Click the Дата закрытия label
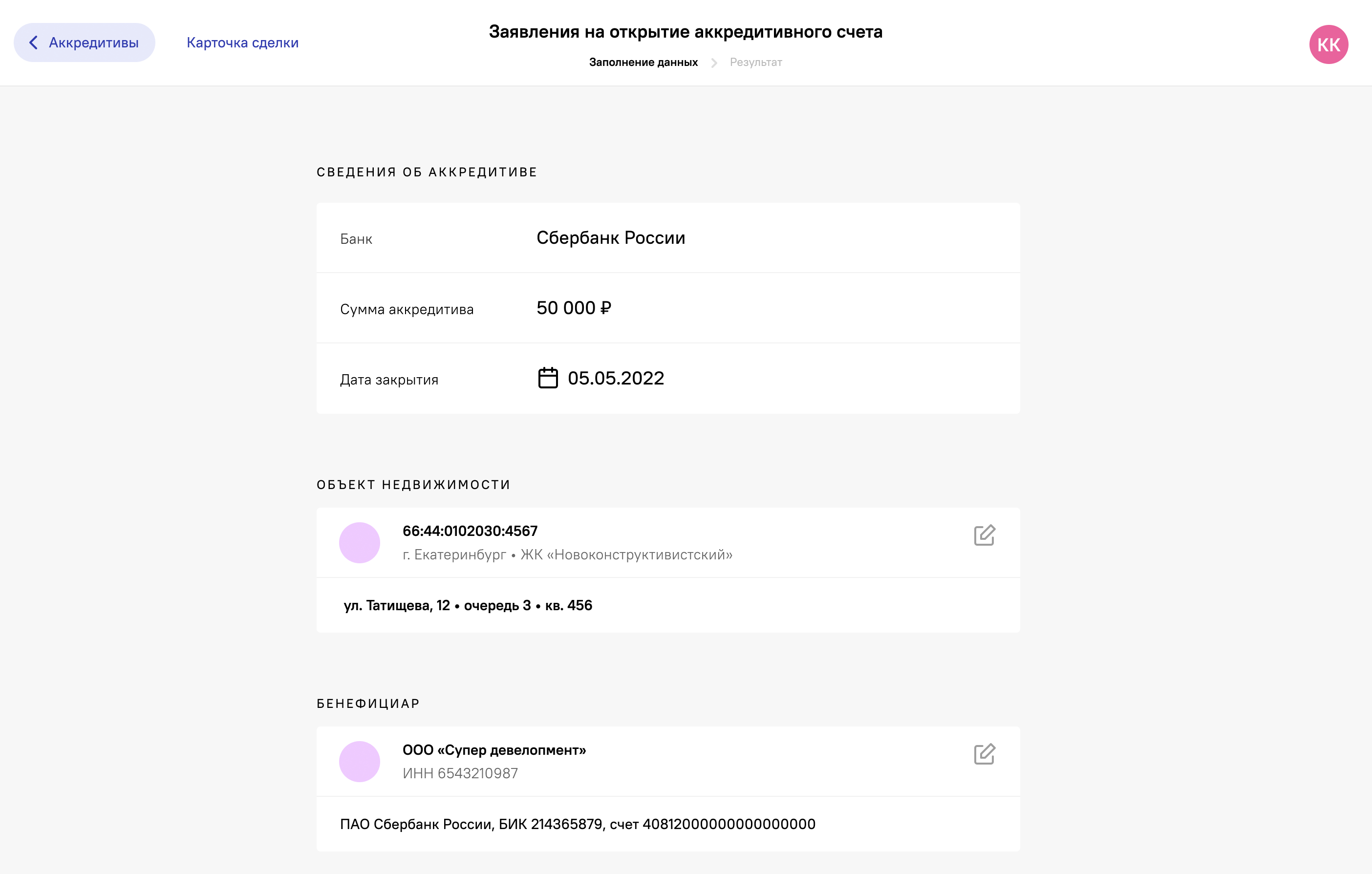Screen dimensions: 1372x874 tap(388, 380)
